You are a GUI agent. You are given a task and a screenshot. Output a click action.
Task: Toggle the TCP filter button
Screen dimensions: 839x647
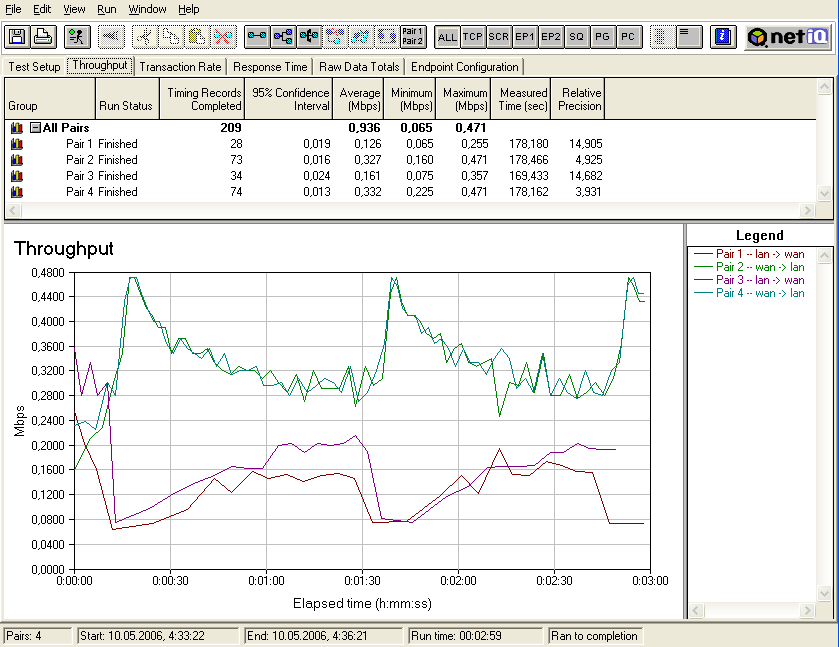473,37
